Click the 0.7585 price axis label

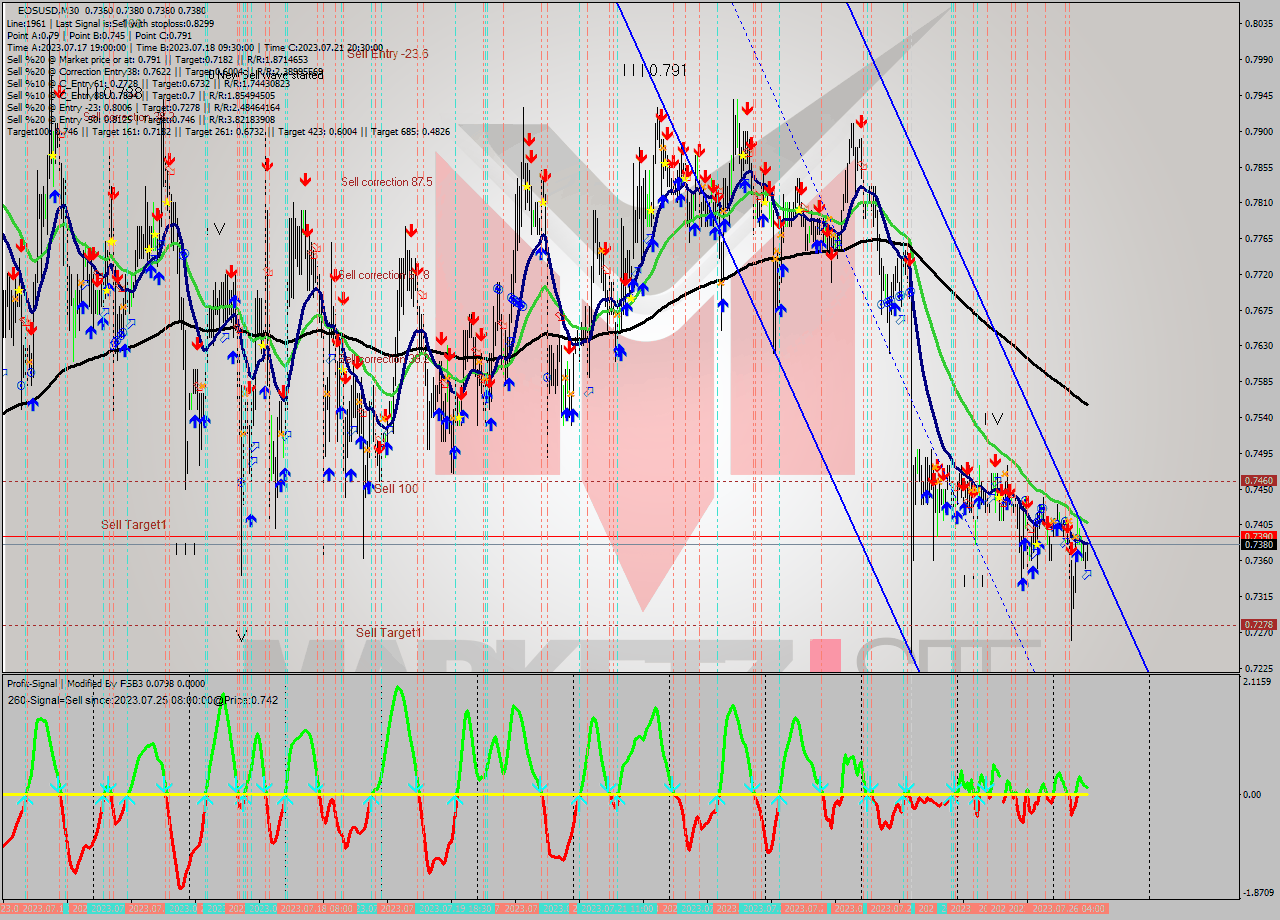[x=1258, y=381]
